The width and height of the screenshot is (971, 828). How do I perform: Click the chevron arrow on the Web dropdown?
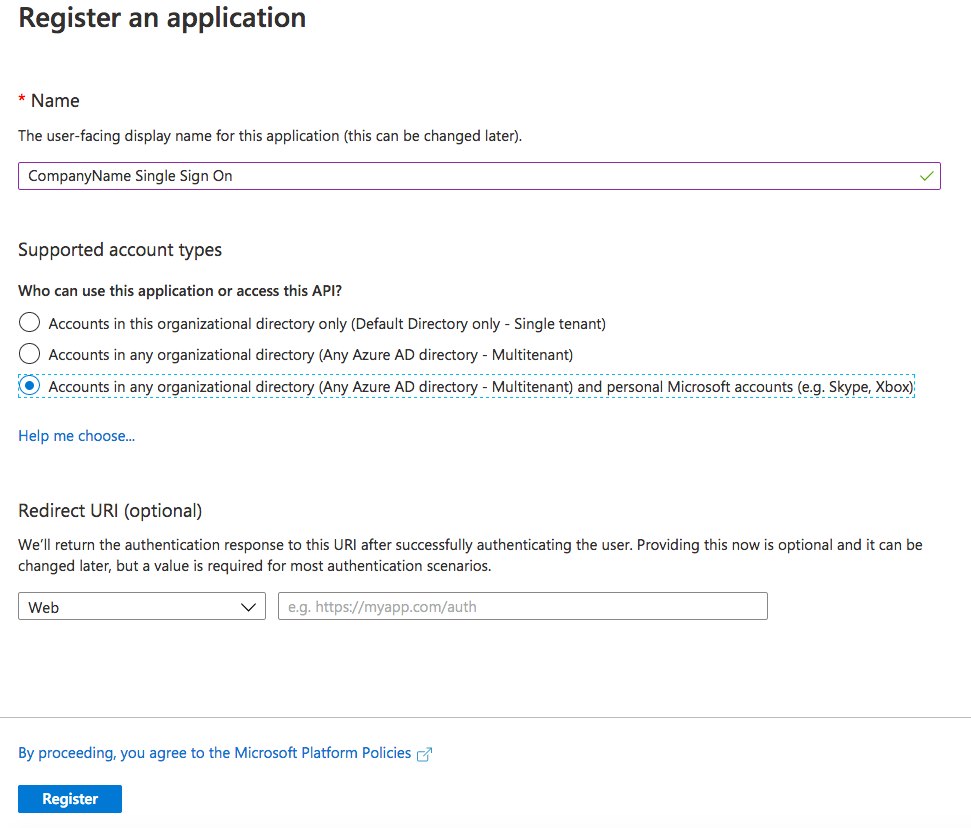click(x=249, y=607)
